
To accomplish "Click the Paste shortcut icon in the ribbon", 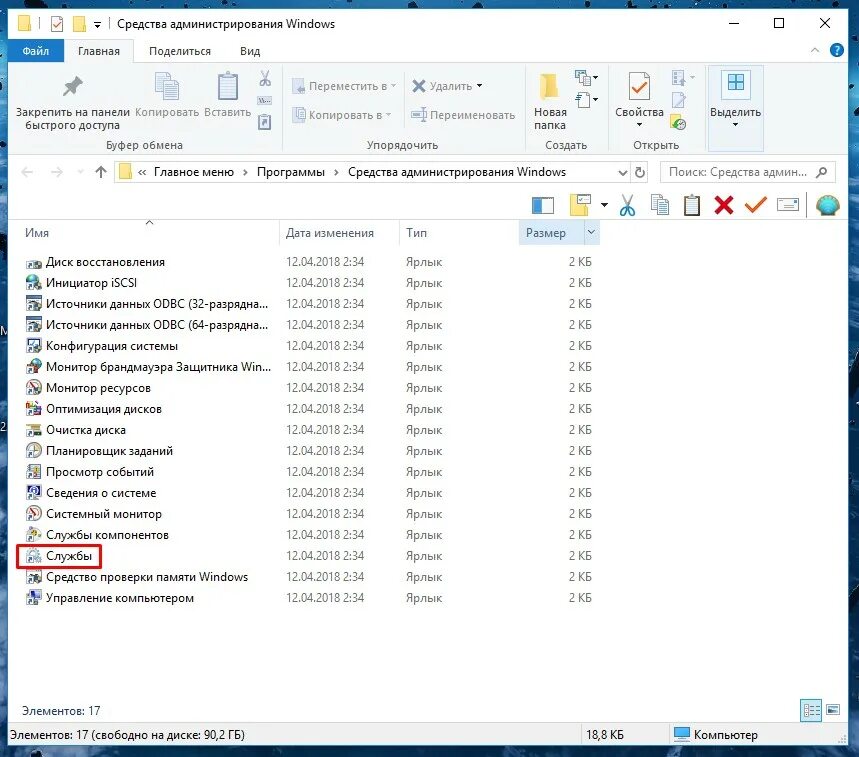I will 265,121.
